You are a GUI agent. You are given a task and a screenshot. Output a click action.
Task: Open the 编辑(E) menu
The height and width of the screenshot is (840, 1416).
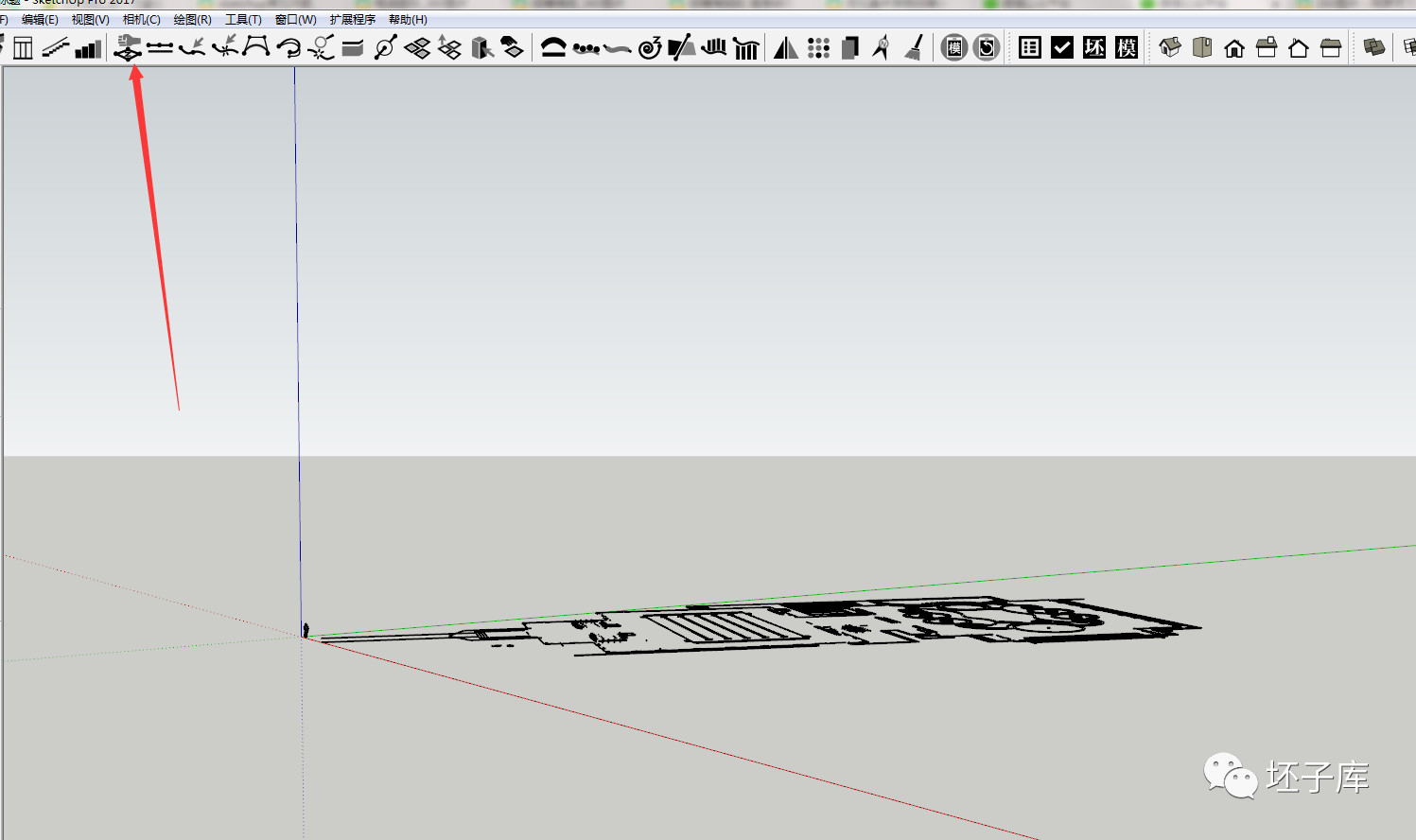40,20
